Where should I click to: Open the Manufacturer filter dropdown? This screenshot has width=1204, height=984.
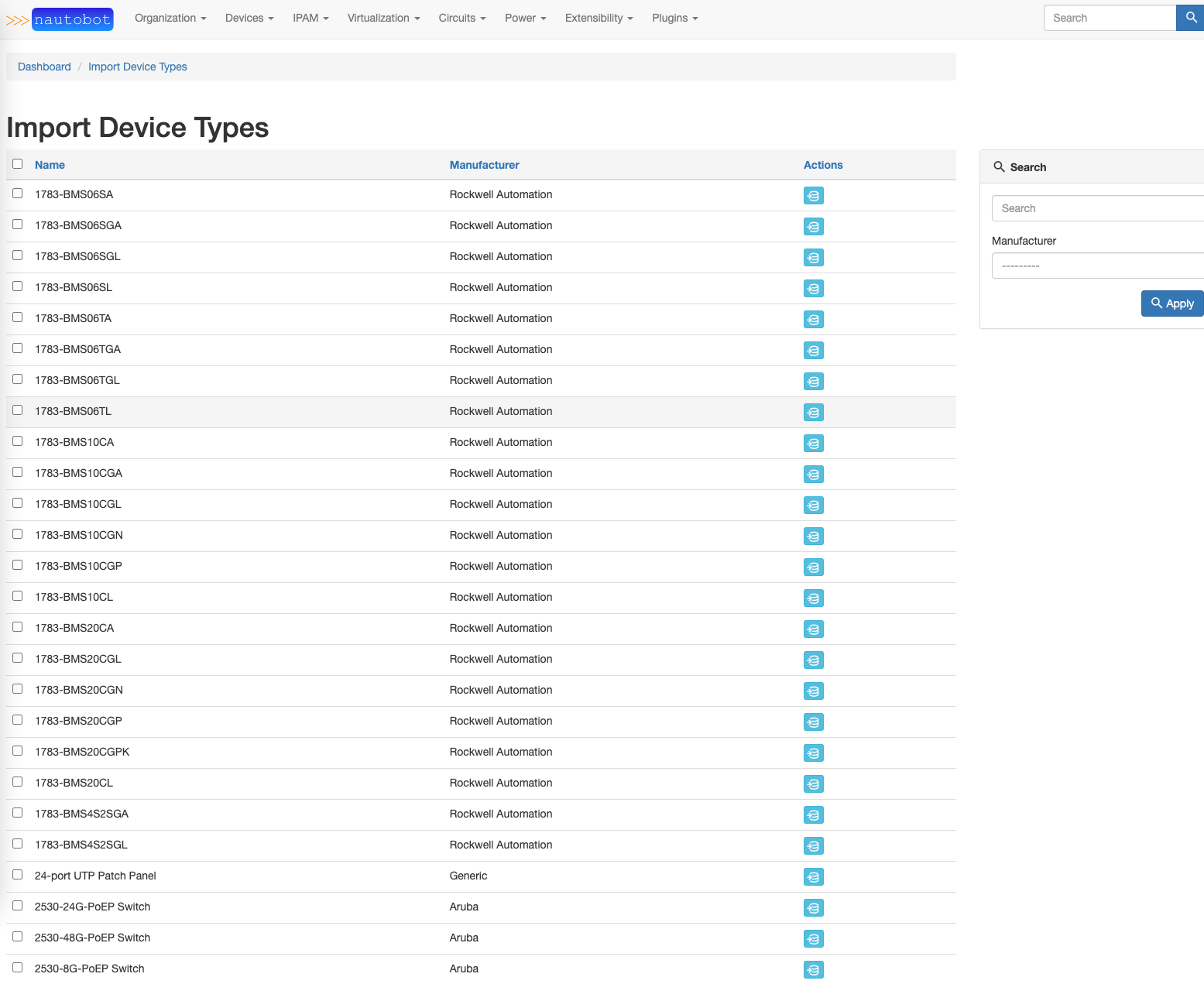point(1097,265)
